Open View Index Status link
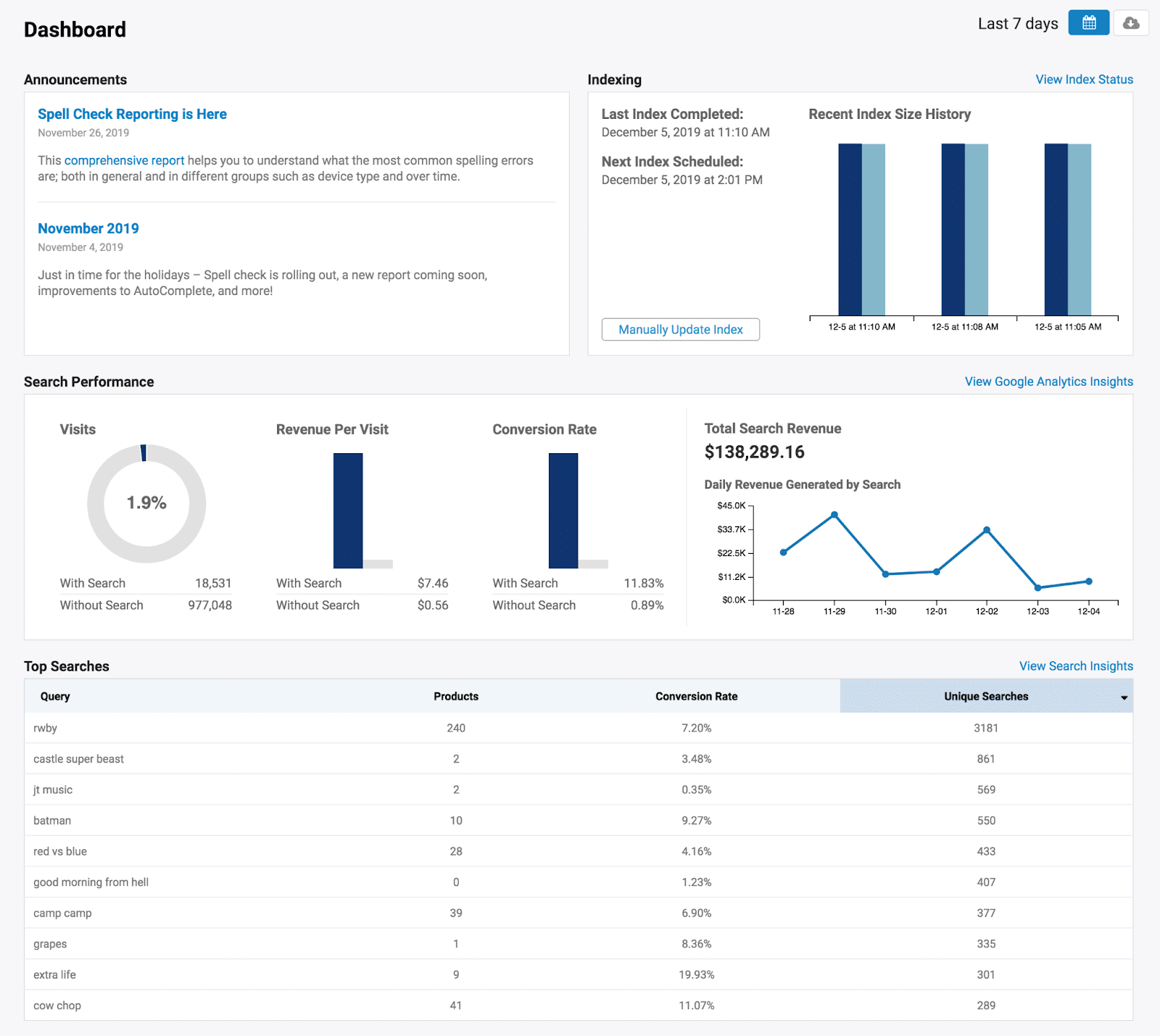 pyautogui.click(x=1084, y=80)
